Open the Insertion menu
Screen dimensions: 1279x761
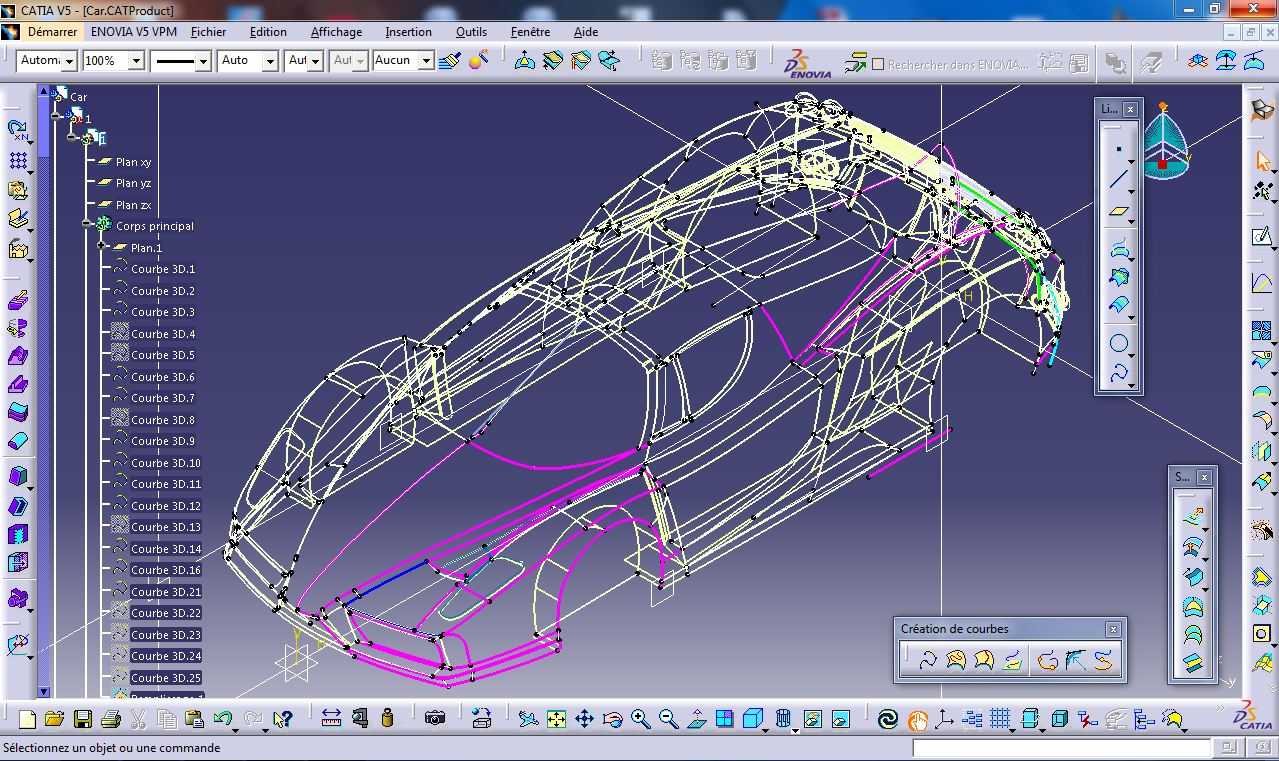[408, 32]
